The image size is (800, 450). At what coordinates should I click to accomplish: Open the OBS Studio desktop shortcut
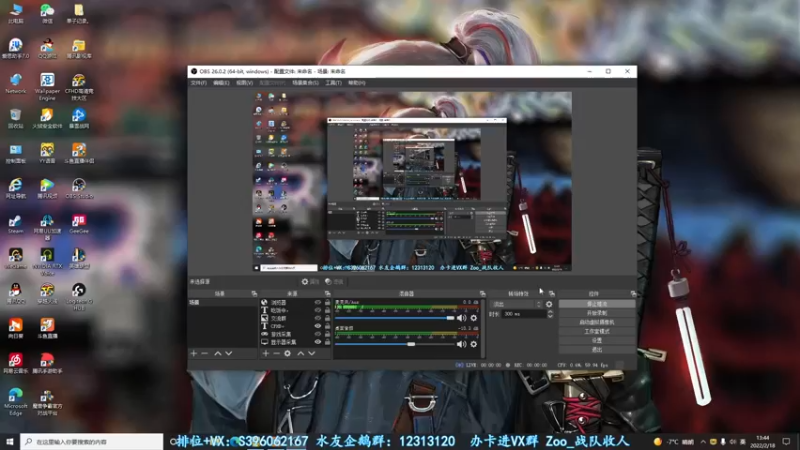pos(79,188)
